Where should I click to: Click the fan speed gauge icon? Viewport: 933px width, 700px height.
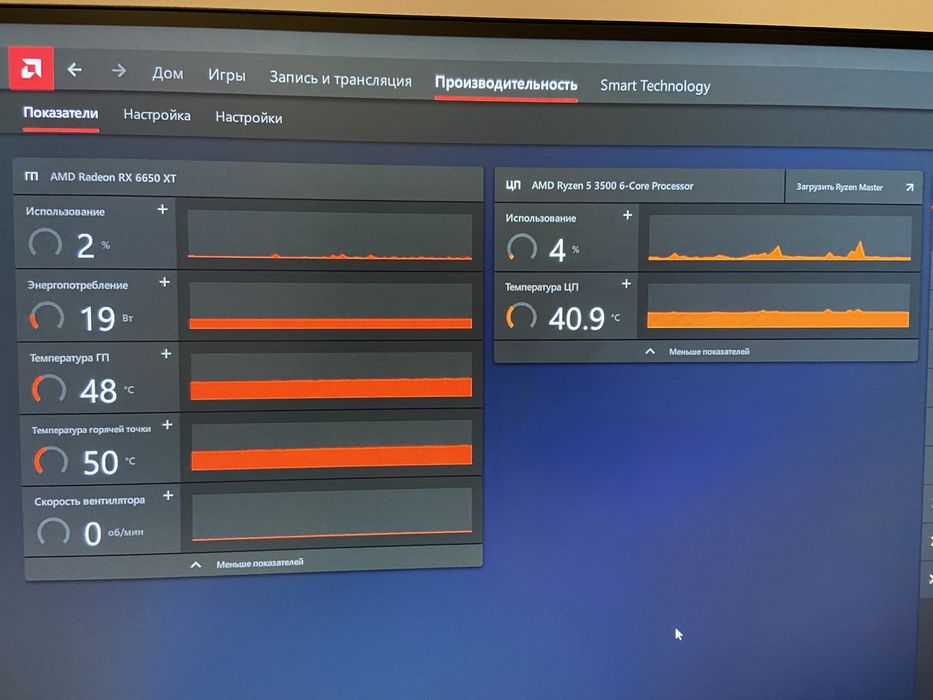tap(53, 530)
